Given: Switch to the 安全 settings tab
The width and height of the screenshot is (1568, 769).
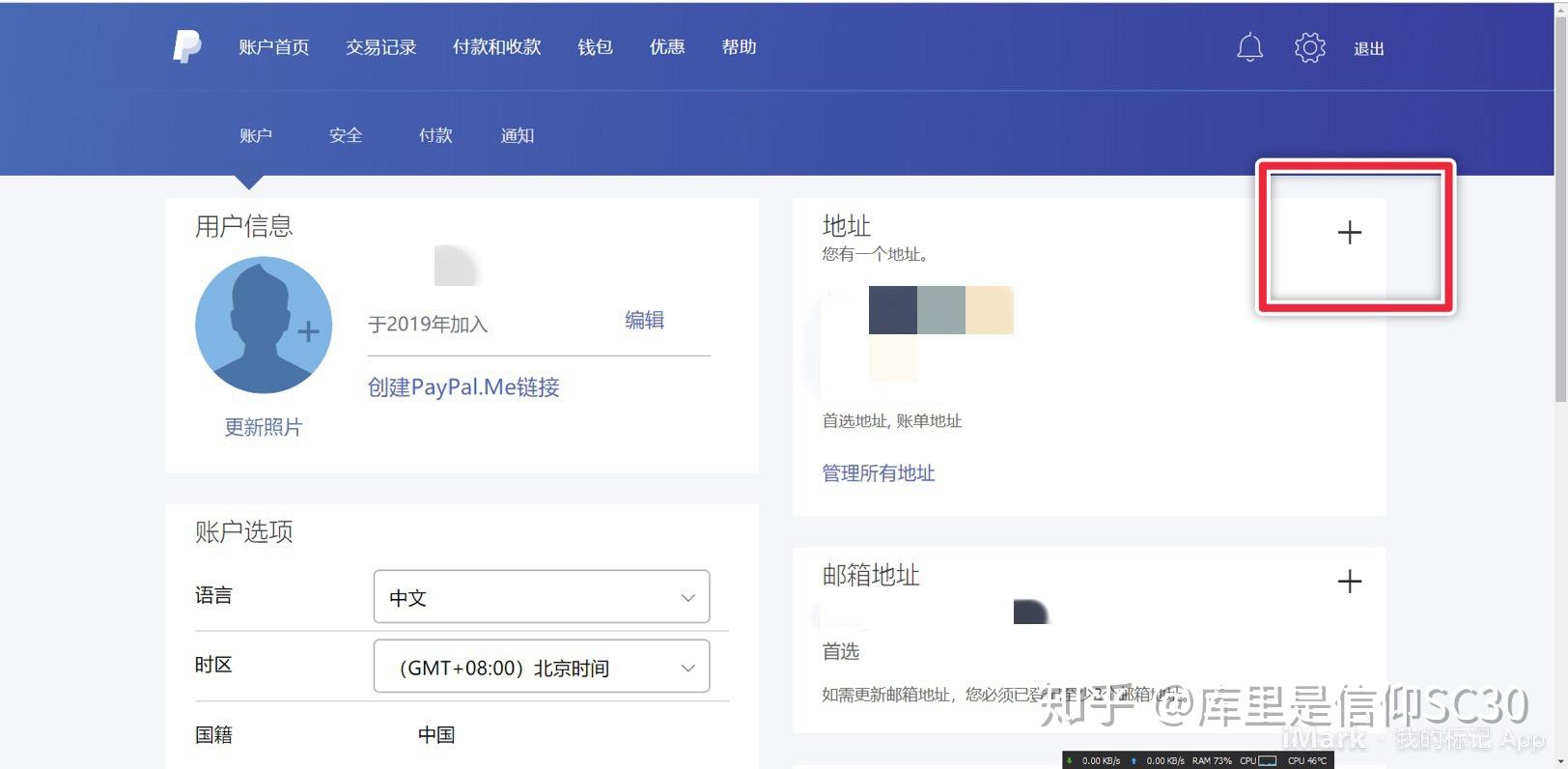Looking at the screenshot, I should pos(346,135).
